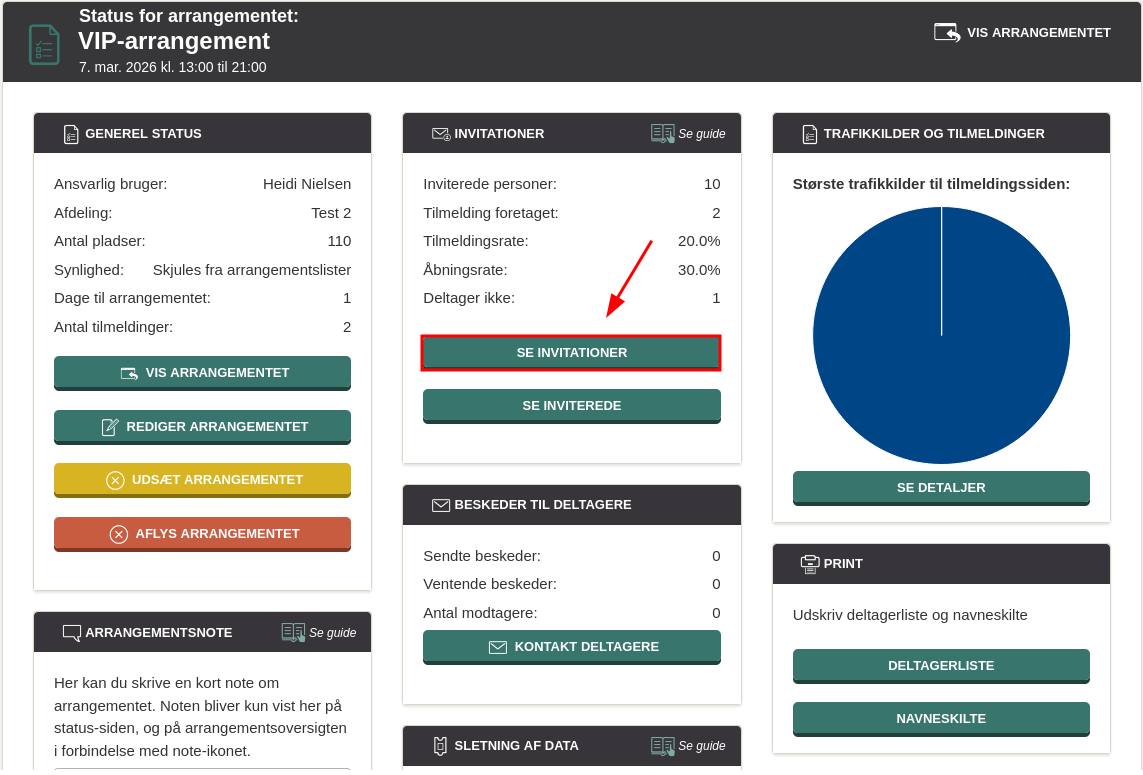The width and height of the screenshot is (1143, 775).
Task: Open 'Se guide' in Invitationer panel
Action: [x=688, y=133]
